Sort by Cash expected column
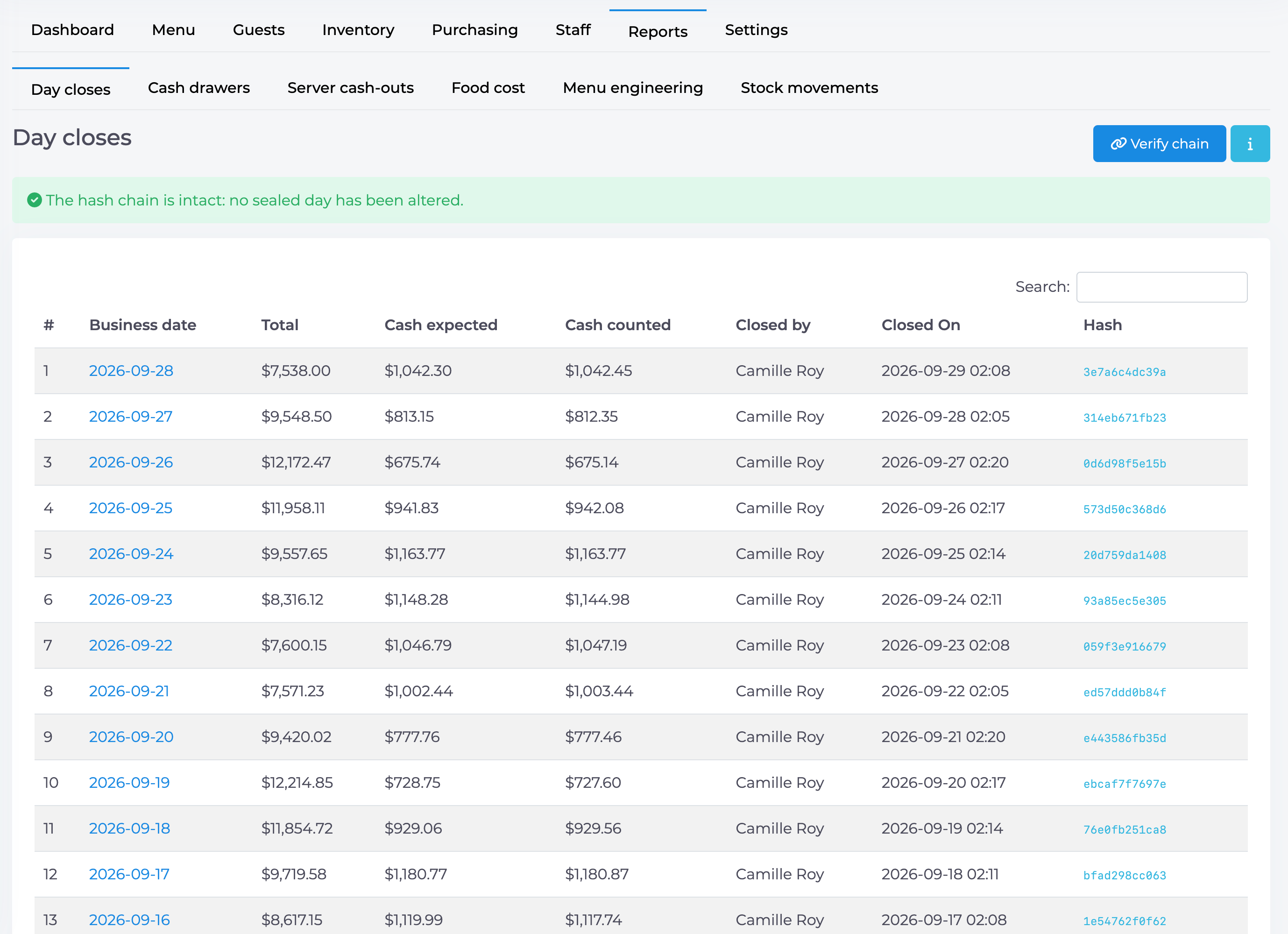1288x934 pixels. (441, 325)
